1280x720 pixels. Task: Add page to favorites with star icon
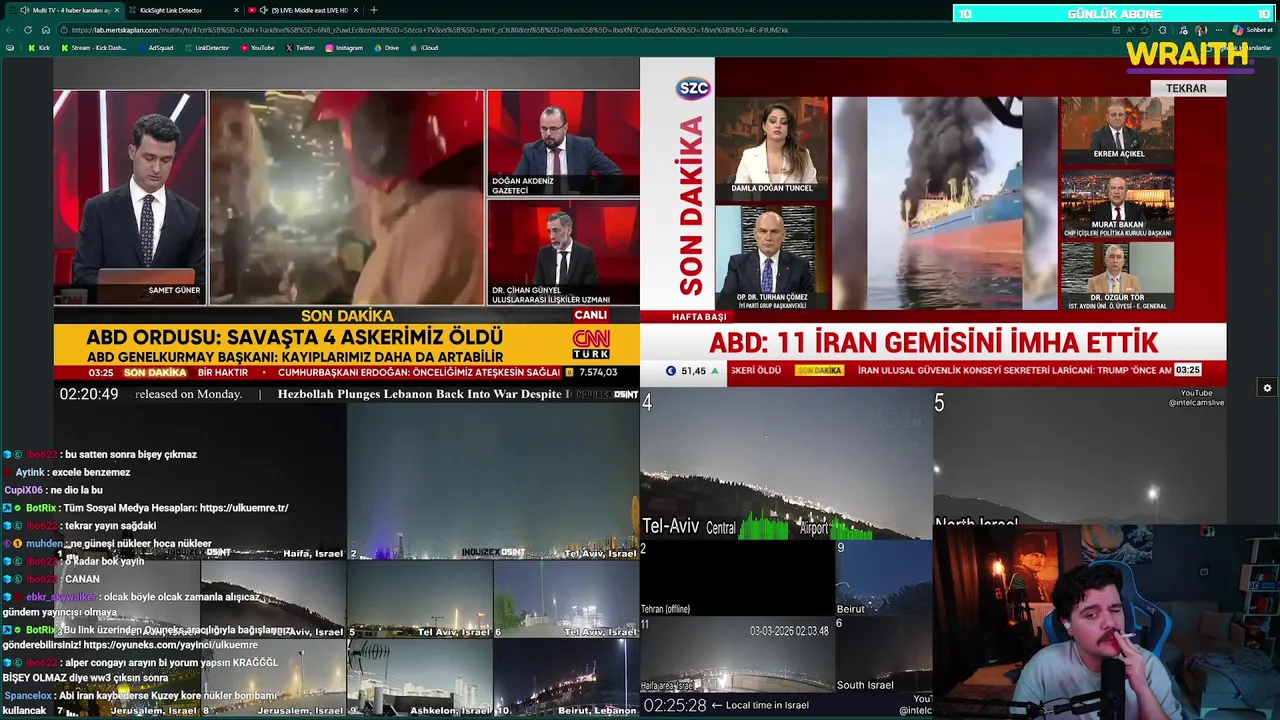click(1144, 30)
